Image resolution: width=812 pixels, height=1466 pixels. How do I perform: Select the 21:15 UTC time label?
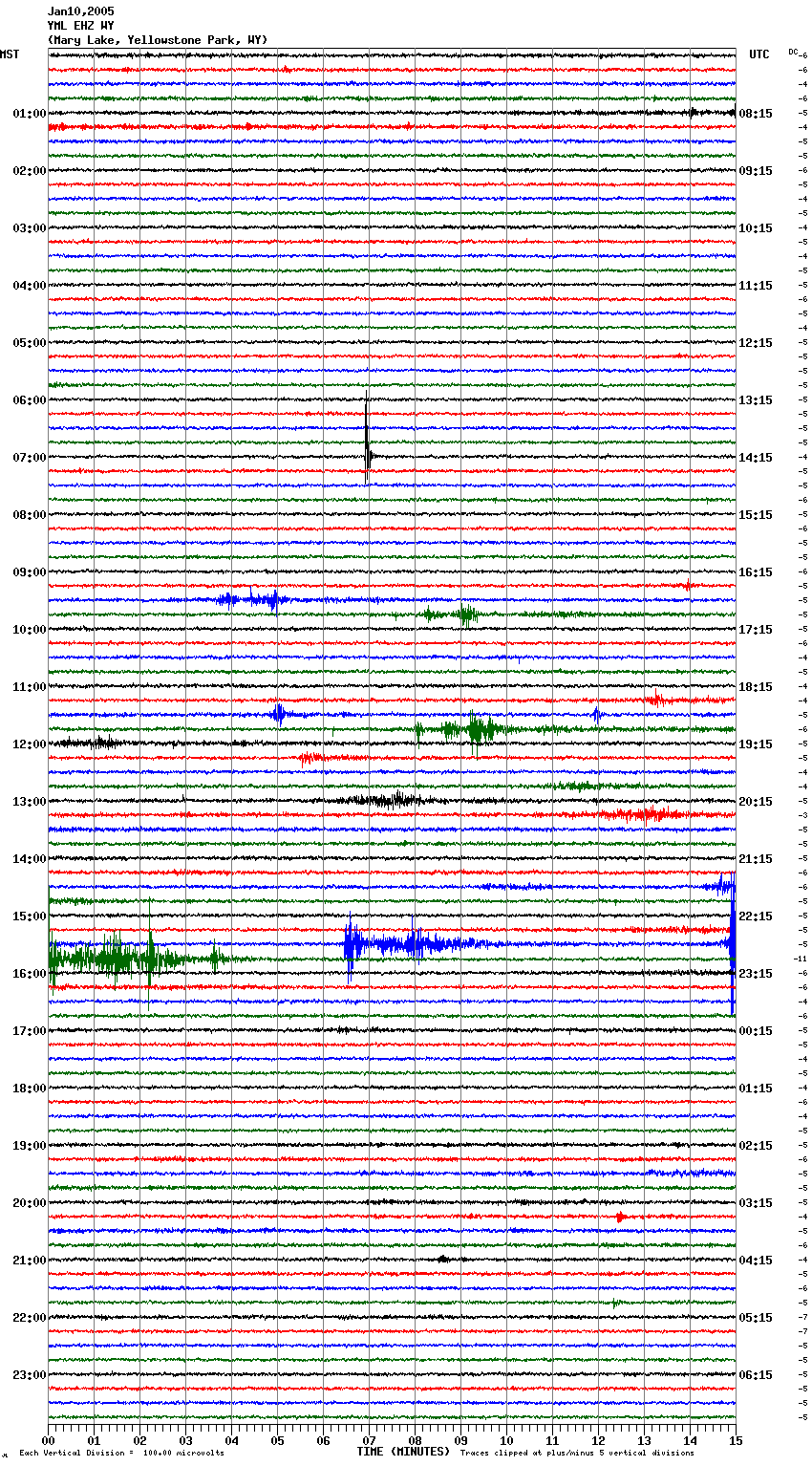click(756, 859)
